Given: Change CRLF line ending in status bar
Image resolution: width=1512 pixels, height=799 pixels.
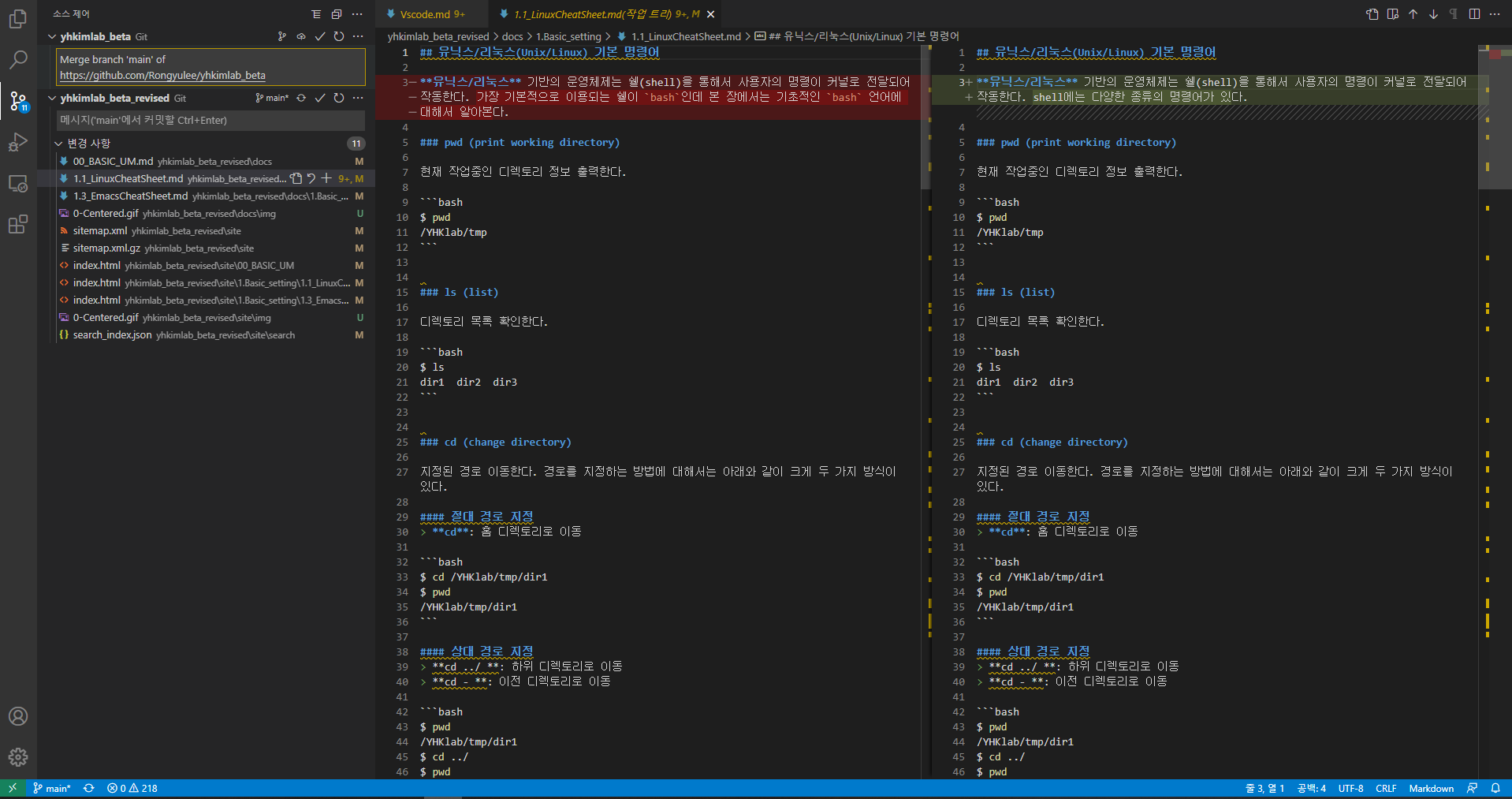Looking at the screenshot, I should (1386, 788).
